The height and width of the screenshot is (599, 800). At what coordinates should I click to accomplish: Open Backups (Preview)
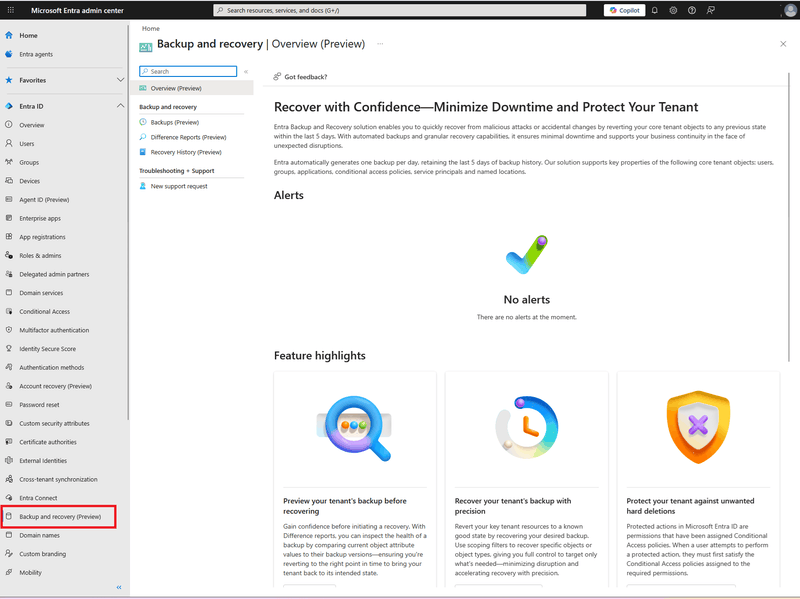click(x=174, y=122)
